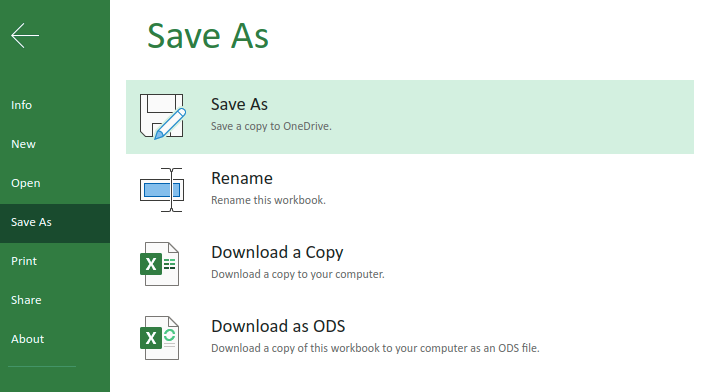Click 'Rename this workbook.' description
The width and height of the screenshot is (703, 392).
[269, 200]
